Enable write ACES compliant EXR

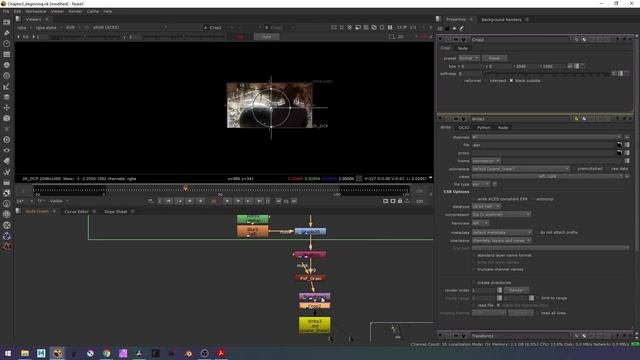click(x=474, y=199)
